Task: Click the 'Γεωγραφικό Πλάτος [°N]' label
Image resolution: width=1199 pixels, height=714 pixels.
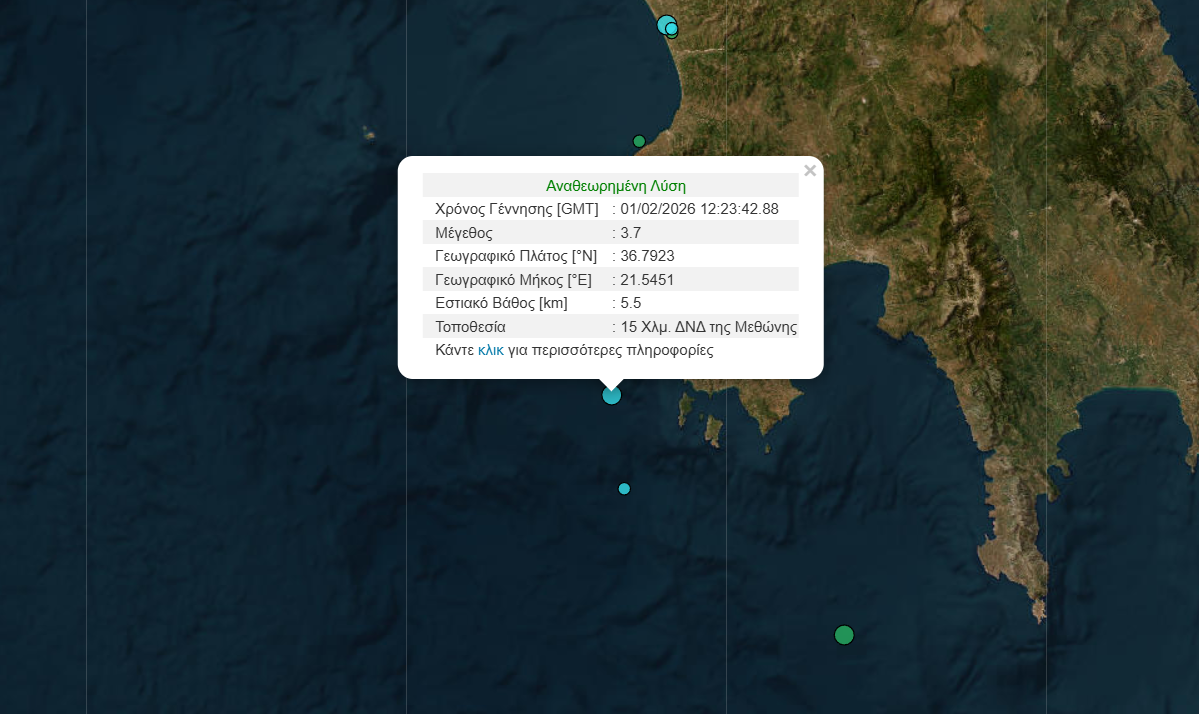Action: (515, 256)
